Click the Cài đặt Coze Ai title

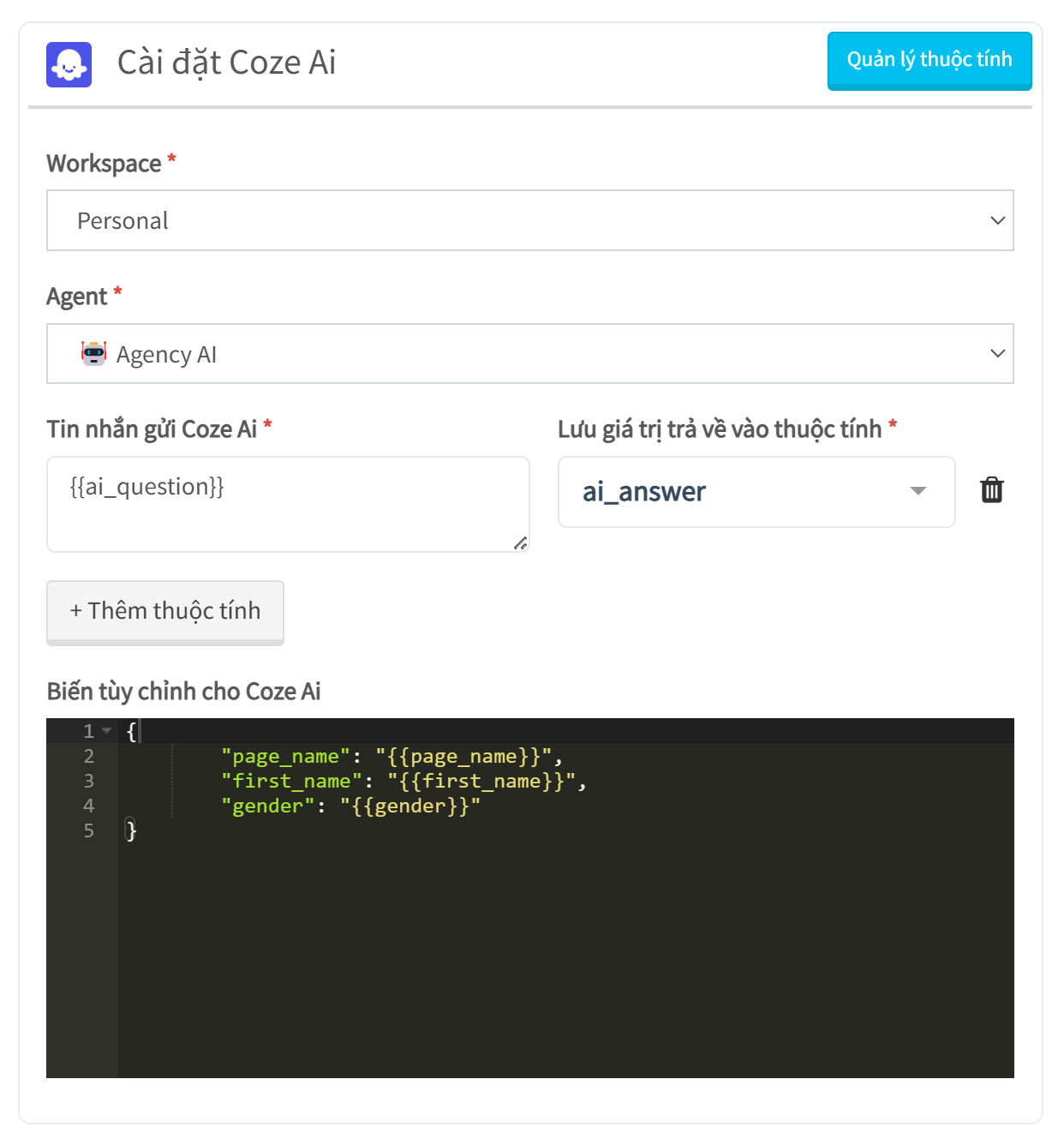coord(226,63)
